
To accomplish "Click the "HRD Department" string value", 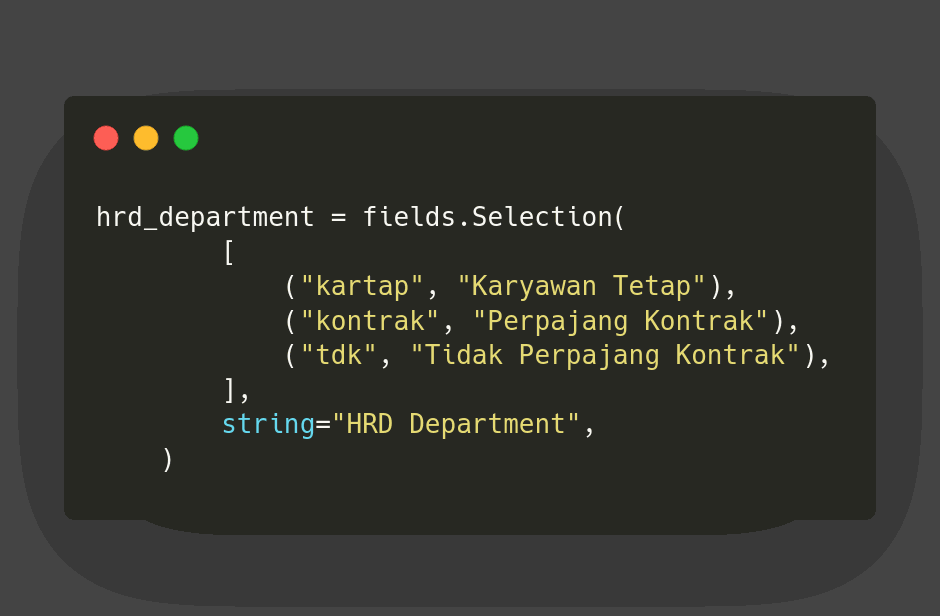I will click(x=456, y=424).
